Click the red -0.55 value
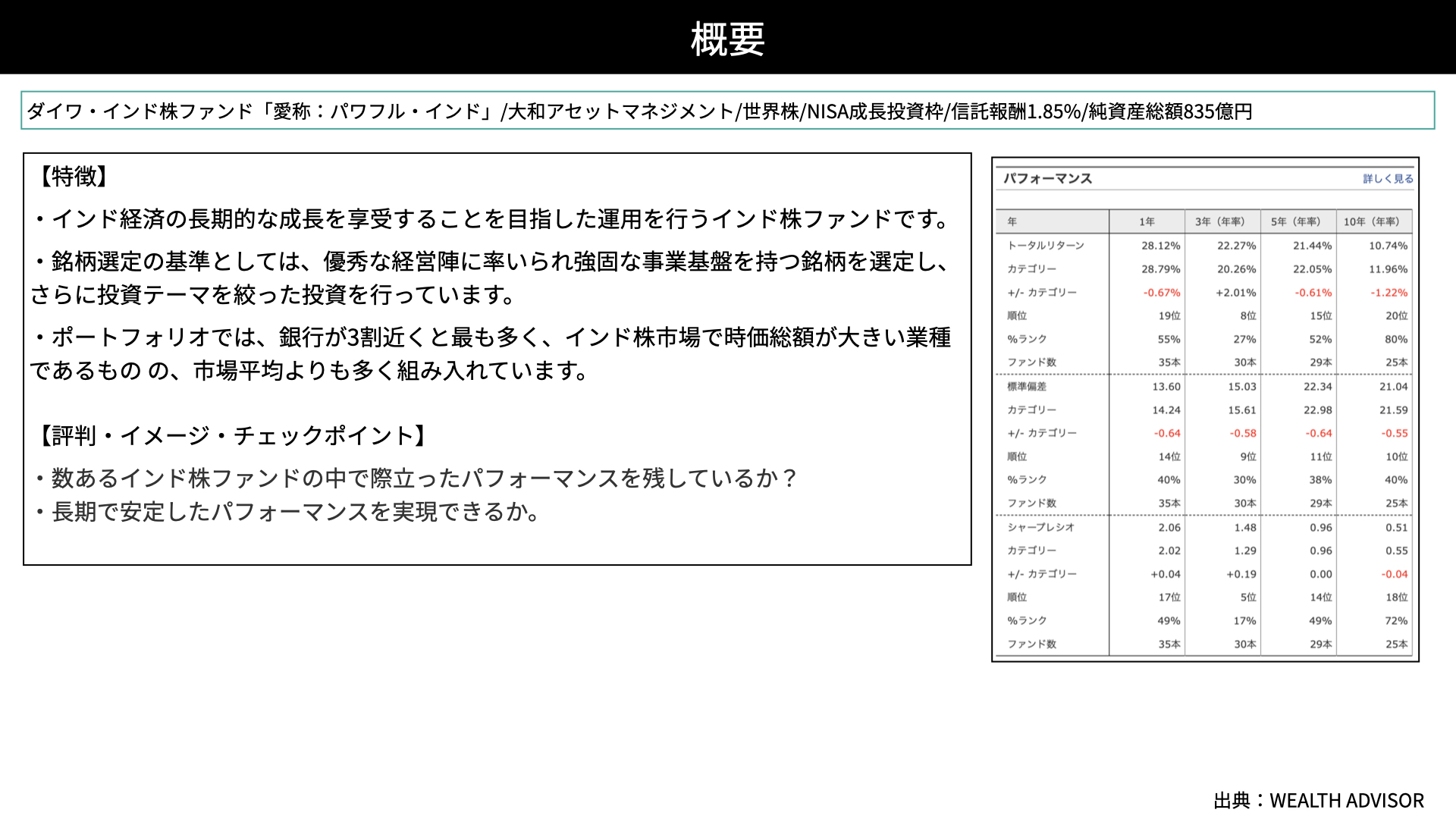 (1395, 434)
